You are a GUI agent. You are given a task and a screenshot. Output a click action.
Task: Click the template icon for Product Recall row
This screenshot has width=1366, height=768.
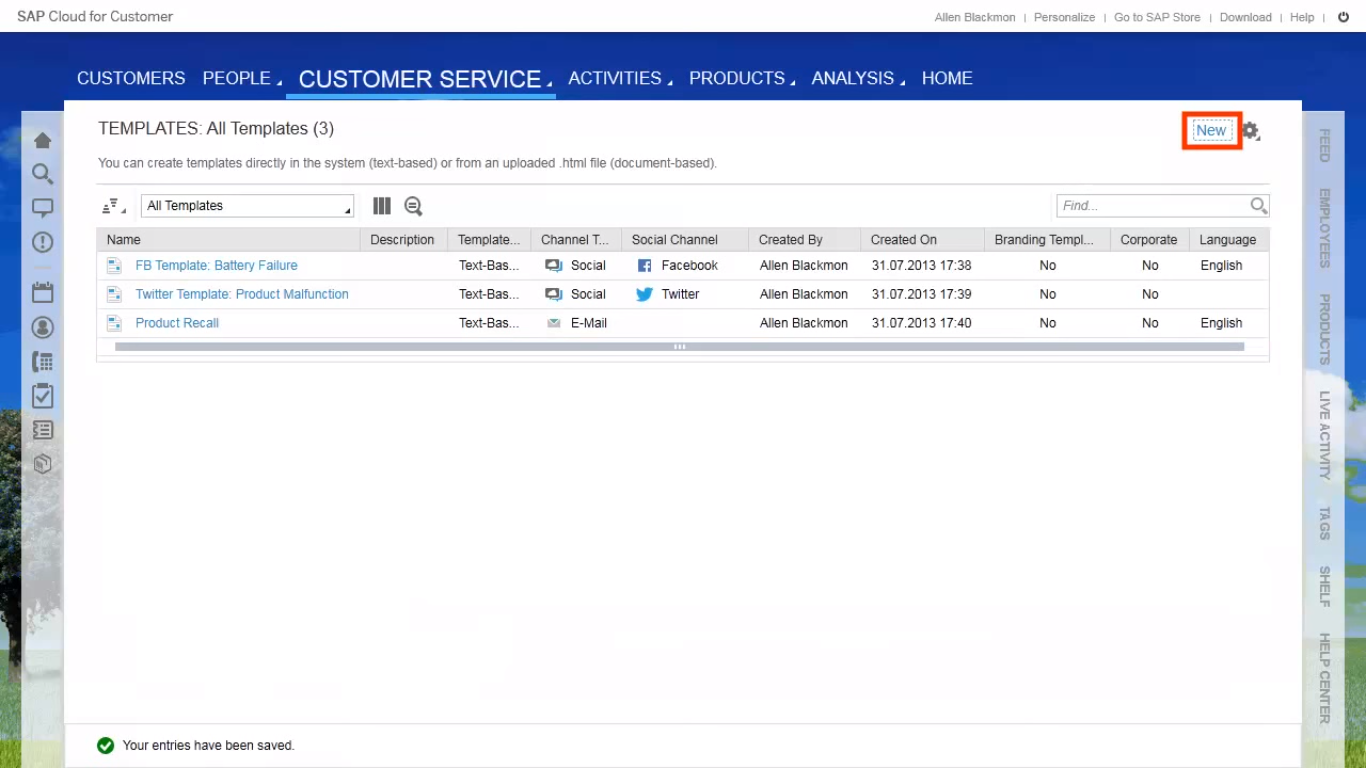click(115, 324)
